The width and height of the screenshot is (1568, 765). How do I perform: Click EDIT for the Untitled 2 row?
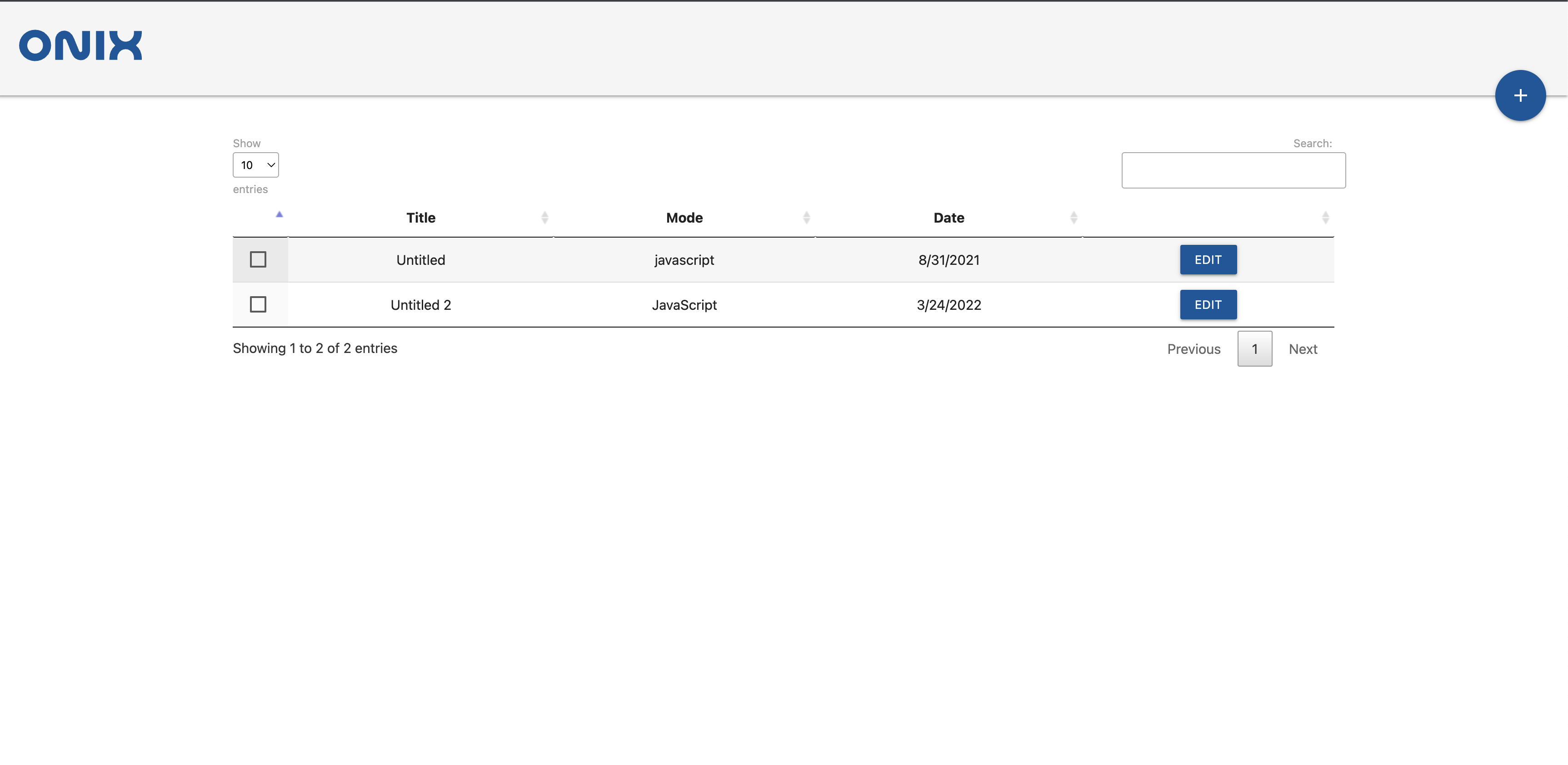click(x=1208, y=305)
